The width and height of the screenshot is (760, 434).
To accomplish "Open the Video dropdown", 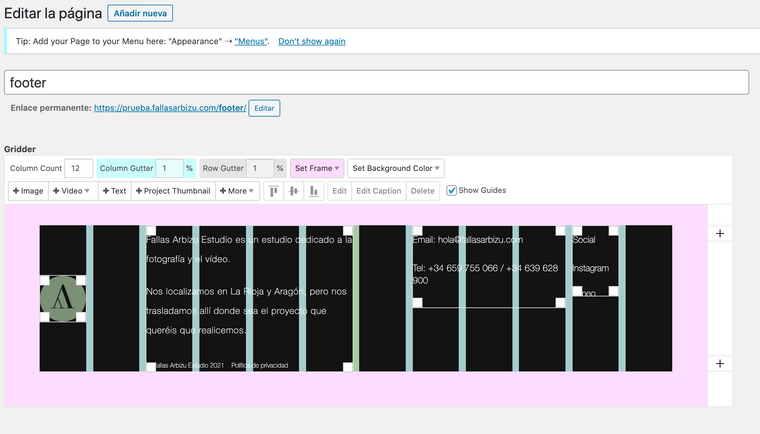I will click(72, 191).
